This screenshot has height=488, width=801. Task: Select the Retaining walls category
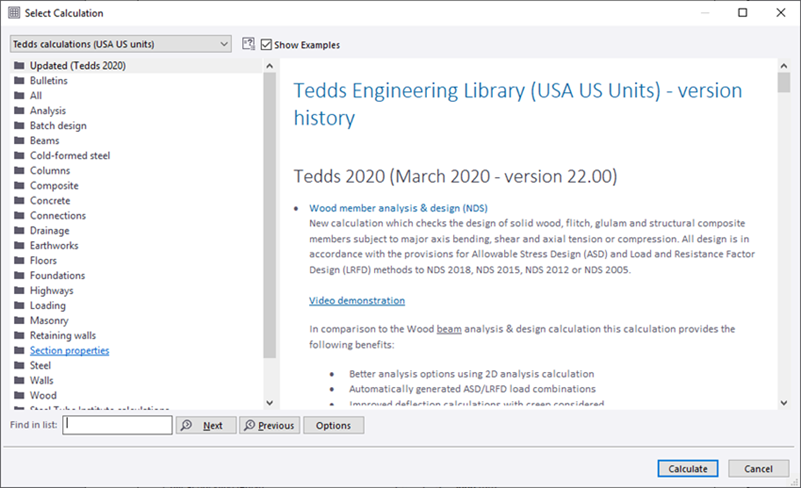click(x=63, y=335)
